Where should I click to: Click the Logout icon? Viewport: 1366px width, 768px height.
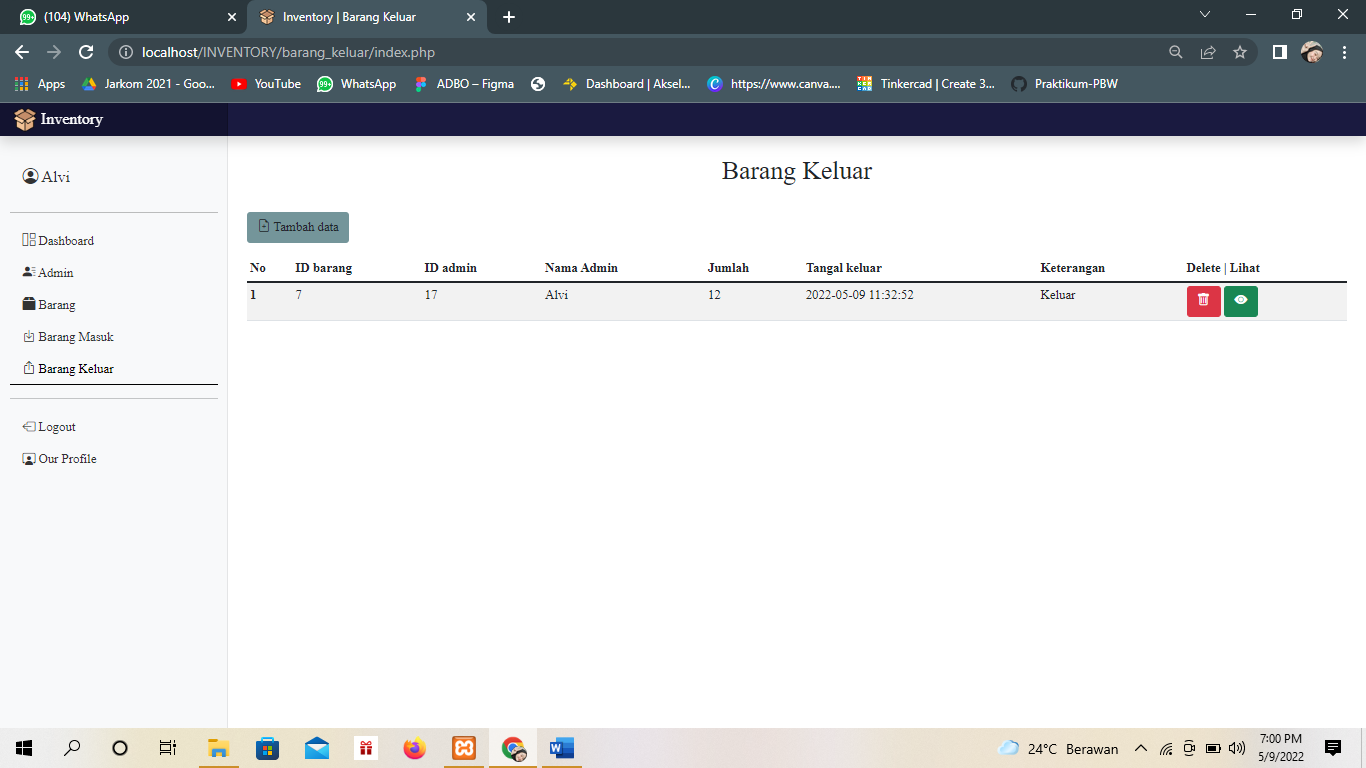click(28, 426)
